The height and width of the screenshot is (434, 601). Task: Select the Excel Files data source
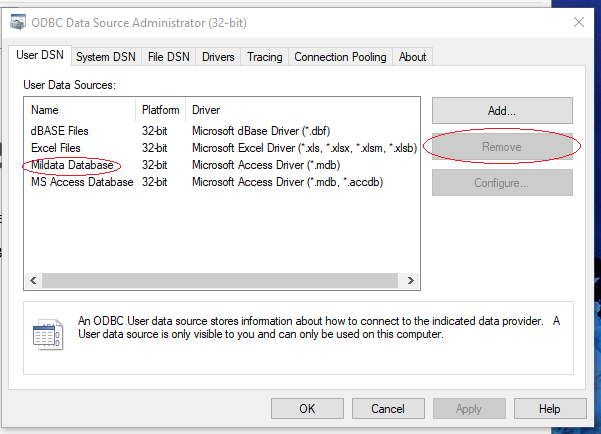coord(56,148)
